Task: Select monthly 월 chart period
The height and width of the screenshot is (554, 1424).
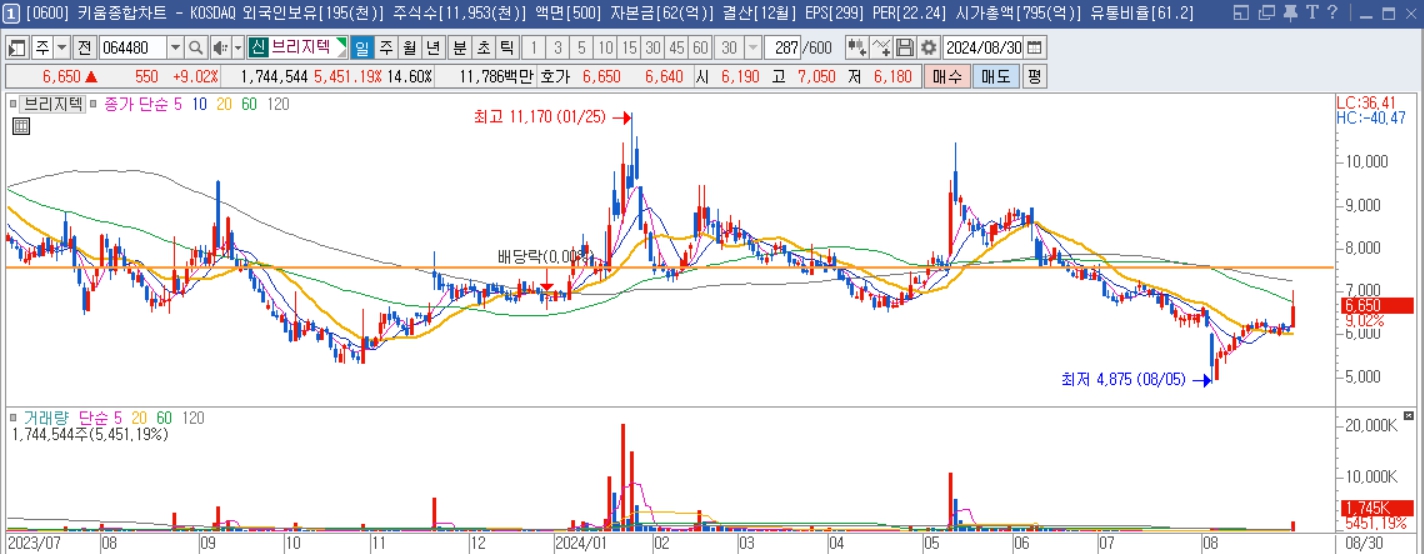Action: (x=409, y=48)
